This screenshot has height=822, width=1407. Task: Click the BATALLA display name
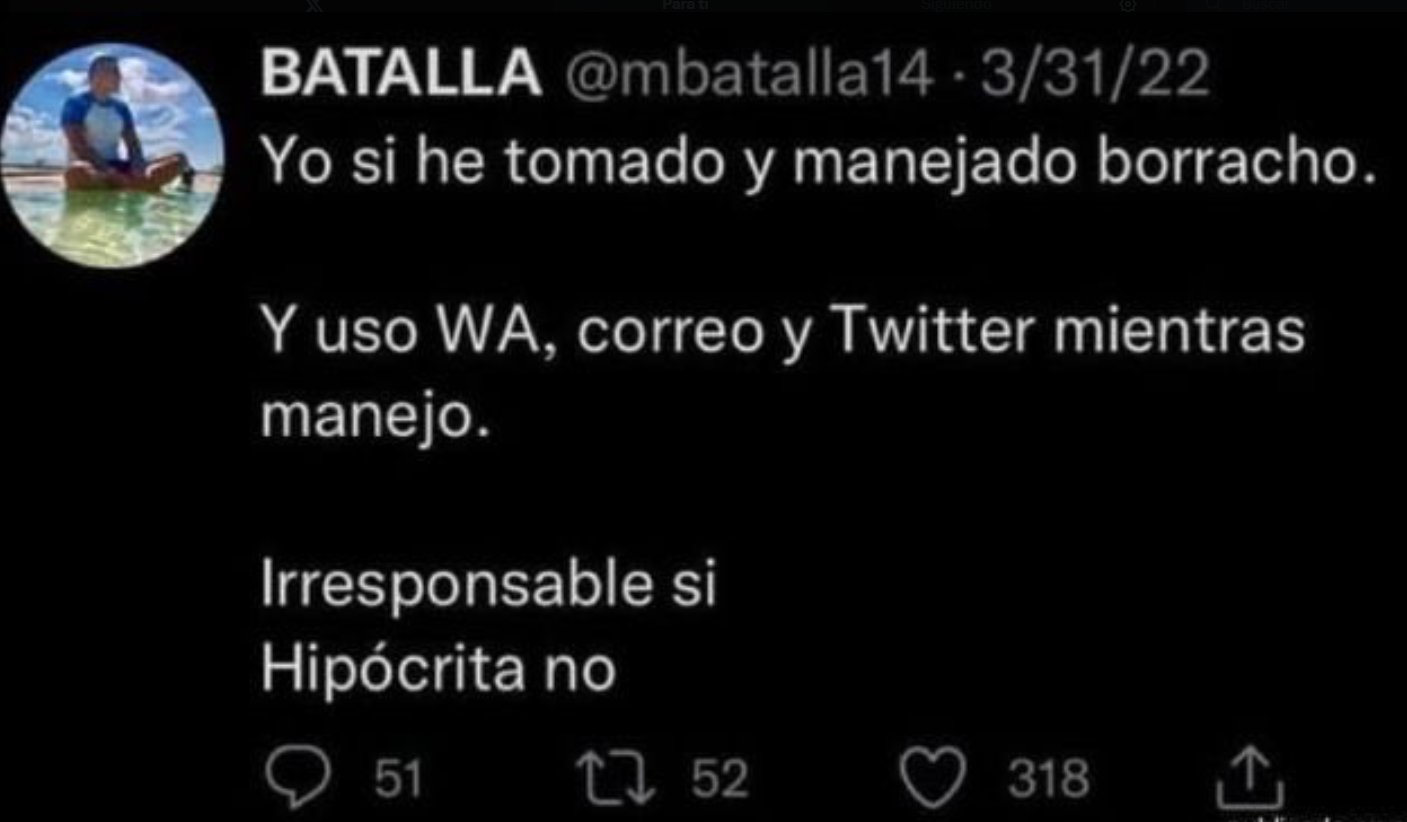pos(402,73)
